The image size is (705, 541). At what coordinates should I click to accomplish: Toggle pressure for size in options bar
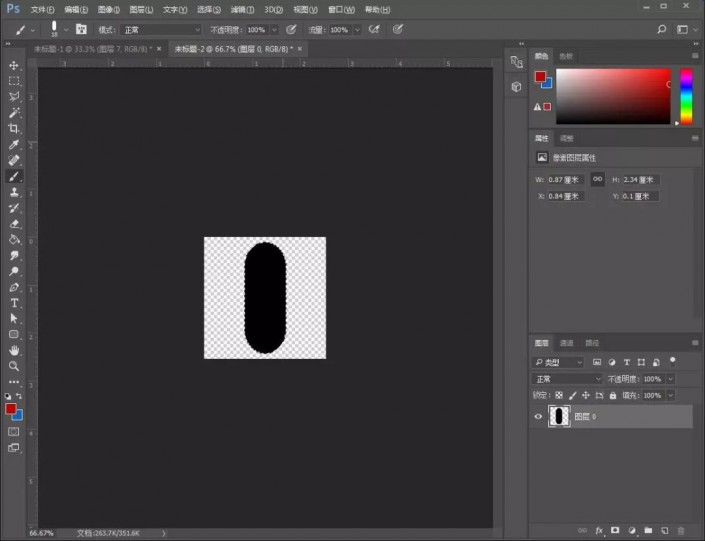pyautogui.click(x=397, y=30)
